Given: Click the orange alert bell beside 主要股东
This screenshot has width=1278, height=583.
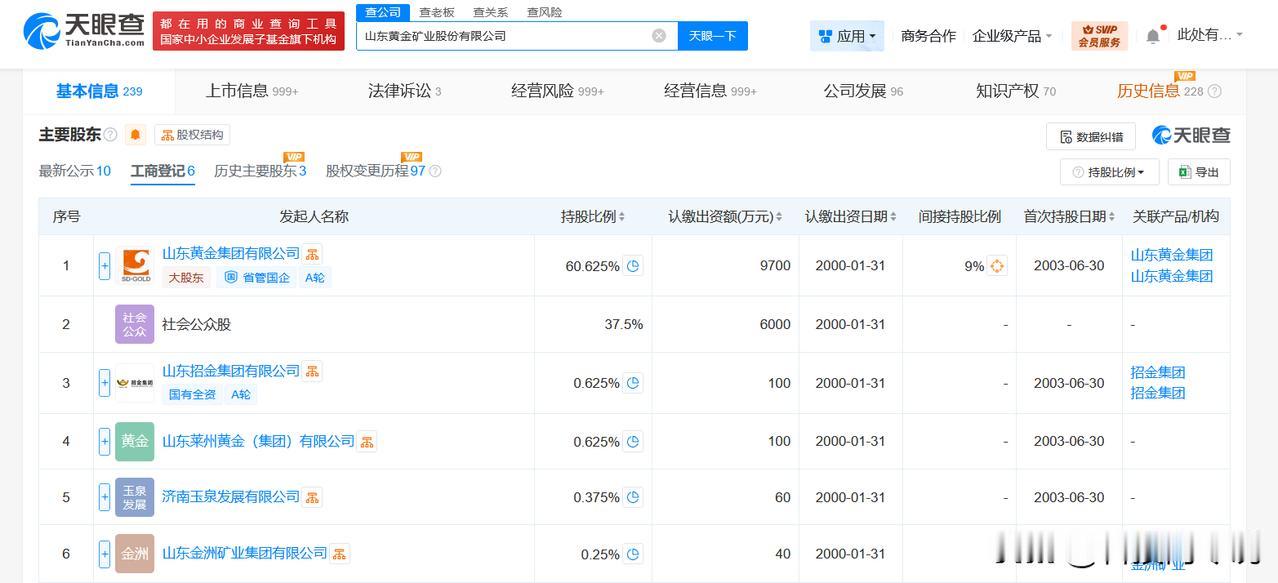Looking at the screenshot, I should point(136,135).
